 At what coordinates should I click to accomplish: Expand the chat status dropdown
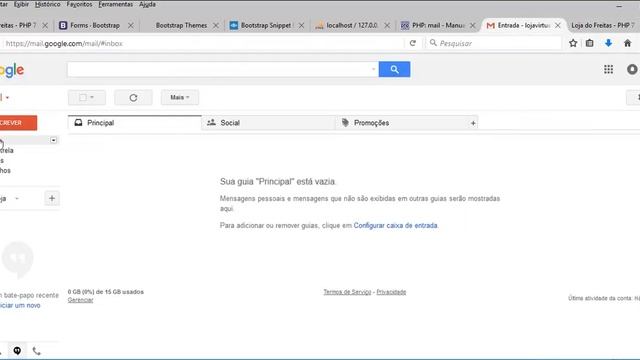(17, 198)
